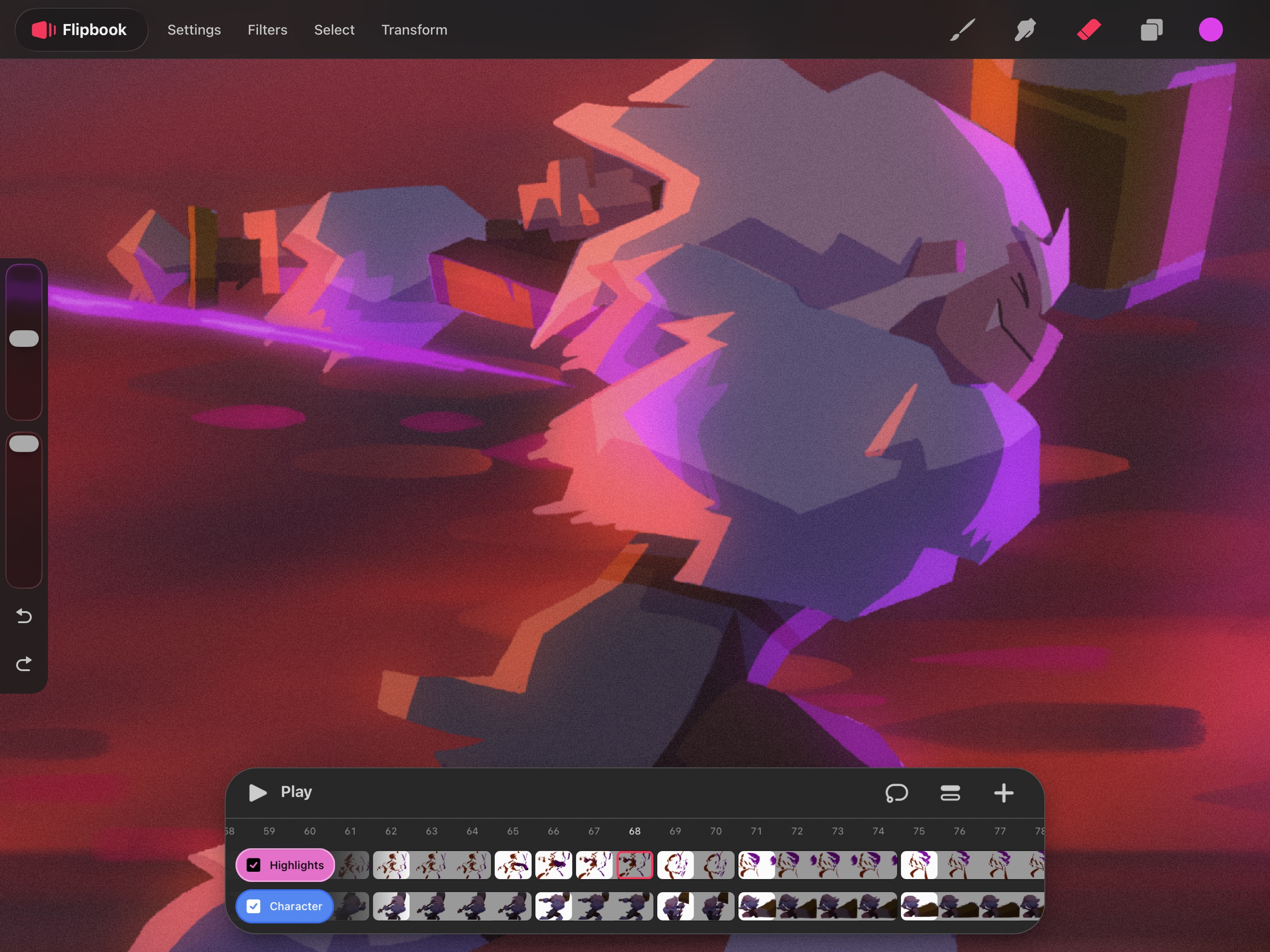
Task: Open the Settings menu
Action: 194,30
